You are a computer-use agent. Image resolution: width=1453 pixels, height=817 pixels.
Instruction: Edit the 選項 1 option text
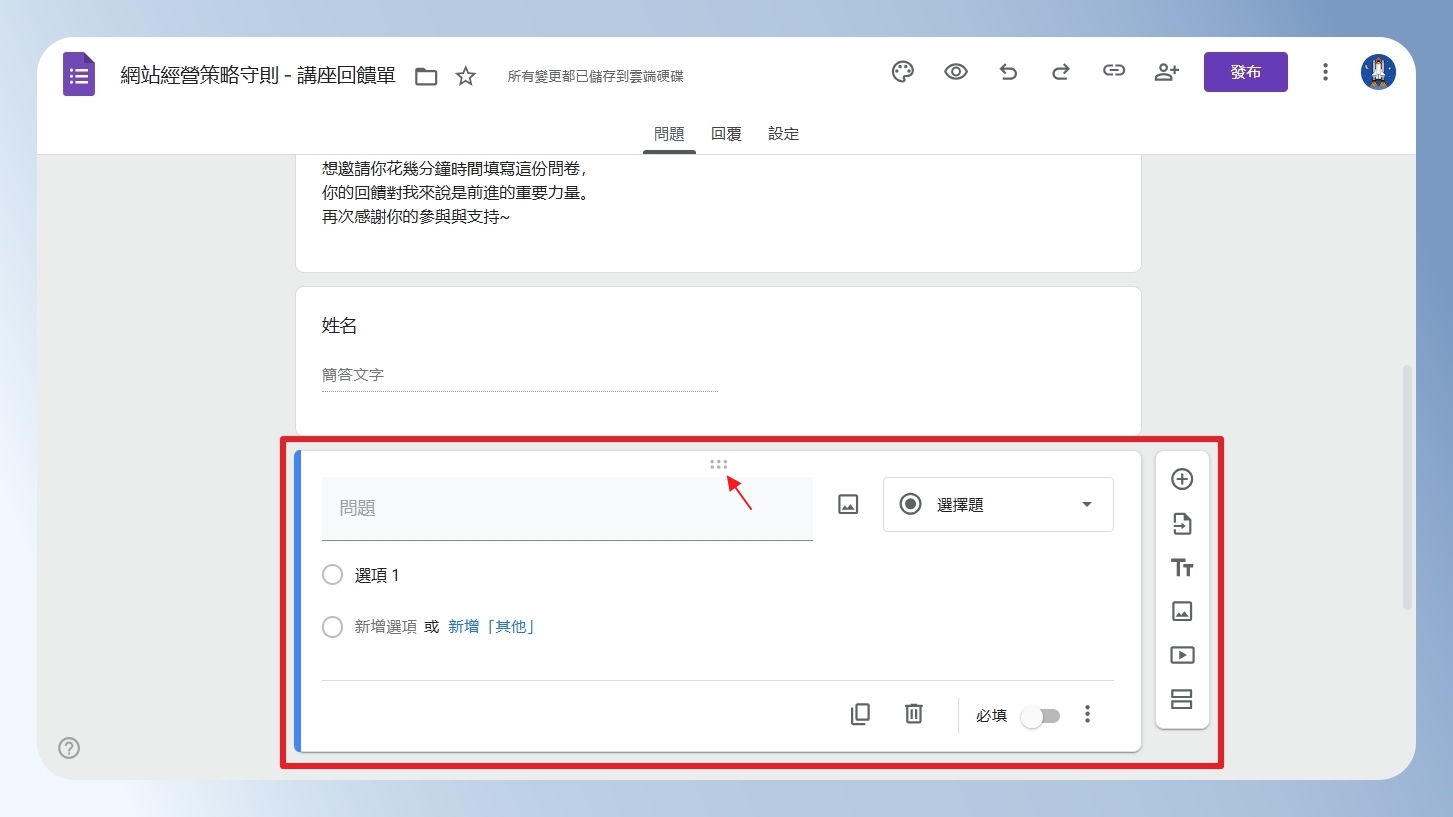(377, 575)
